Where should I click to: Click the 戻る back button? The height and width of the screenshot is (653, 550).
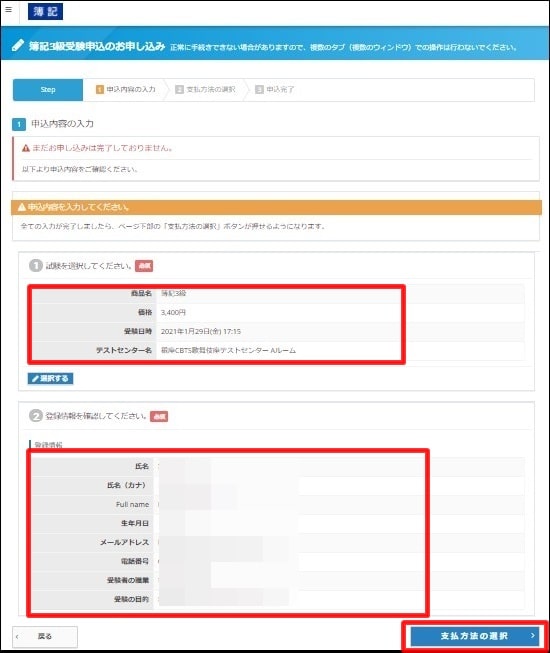45,636
